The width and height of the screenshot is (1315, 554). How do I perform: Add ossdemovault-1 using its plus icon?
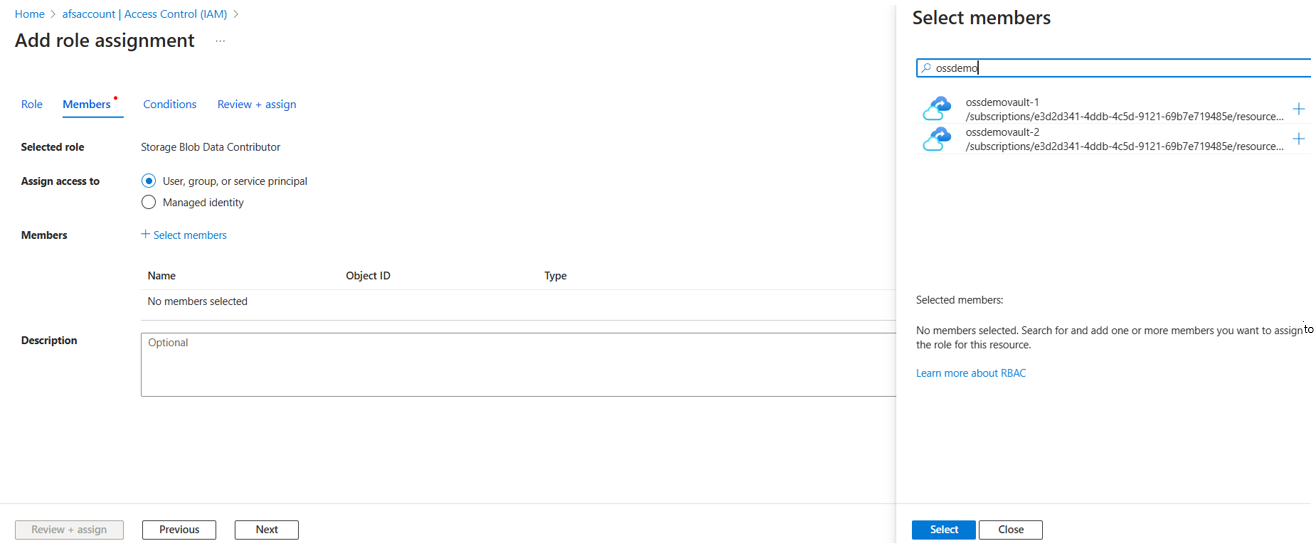1298,109
